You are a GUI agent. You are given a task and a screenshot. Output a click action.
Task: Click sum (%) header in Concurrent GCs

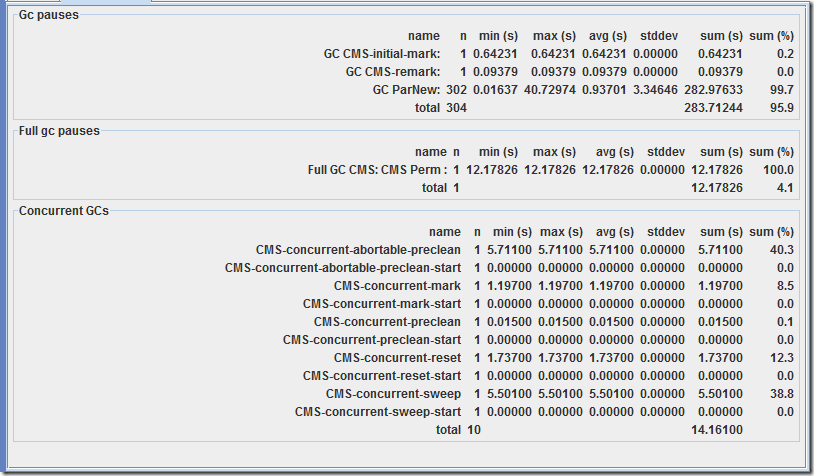pyautogui.click(x=771, y=232)
